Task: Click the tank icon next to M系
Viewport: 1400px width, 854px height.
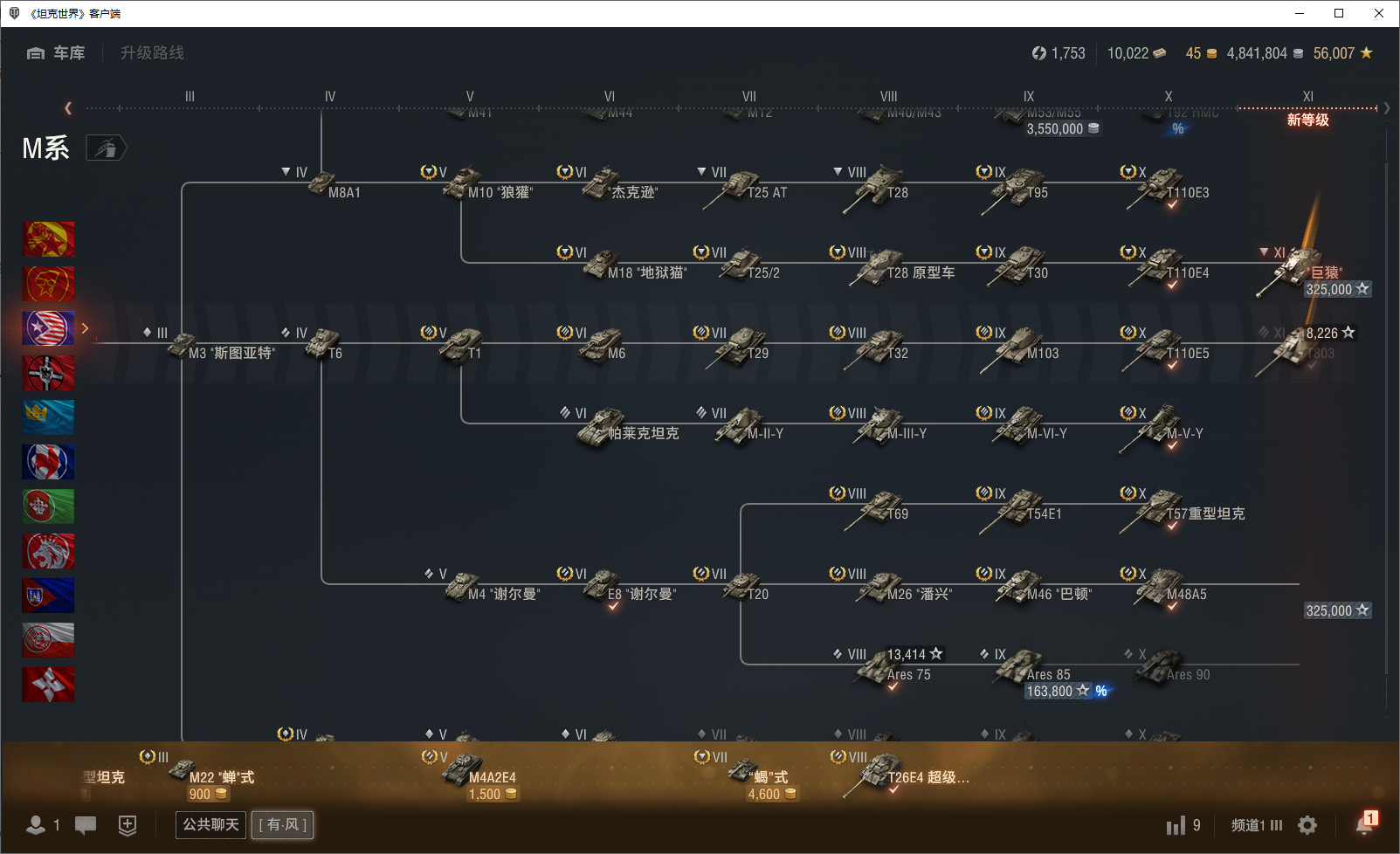Action: tap(106, 148)
